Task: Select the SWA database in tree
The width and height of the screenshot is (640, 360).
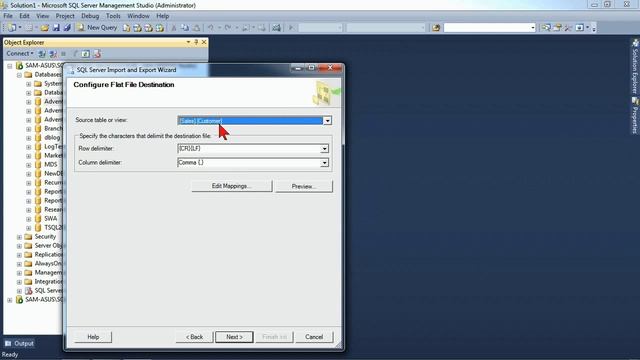Action: [x=51, y=218]
